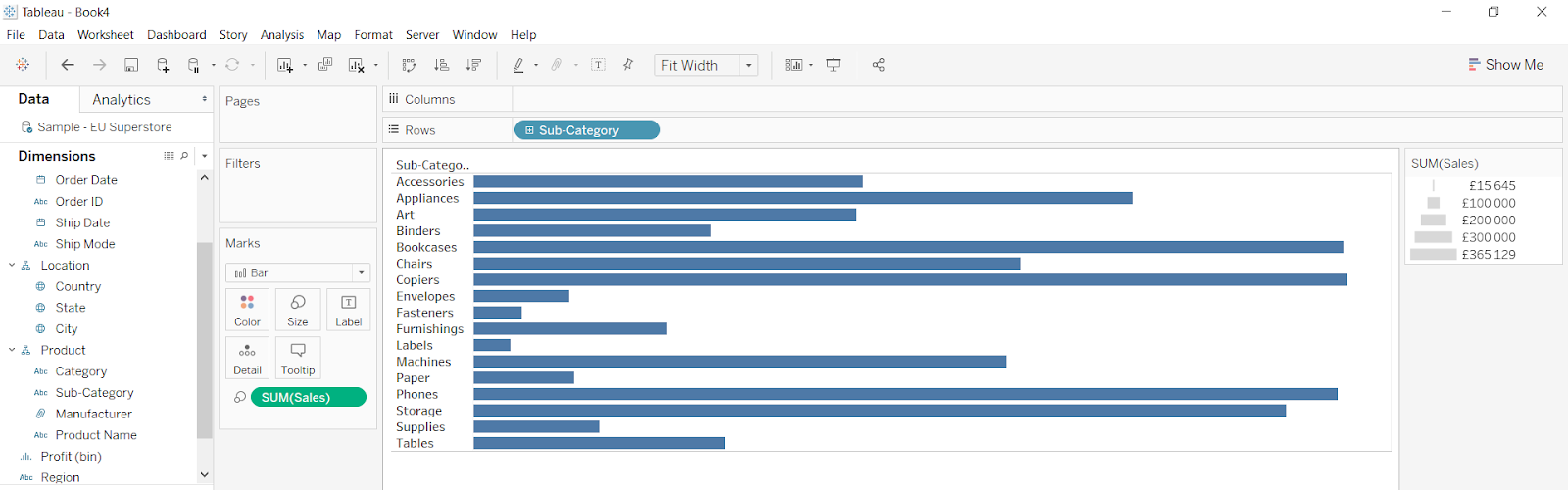
Task: Collapse the Location hierarchy
Action: point(12,266)
